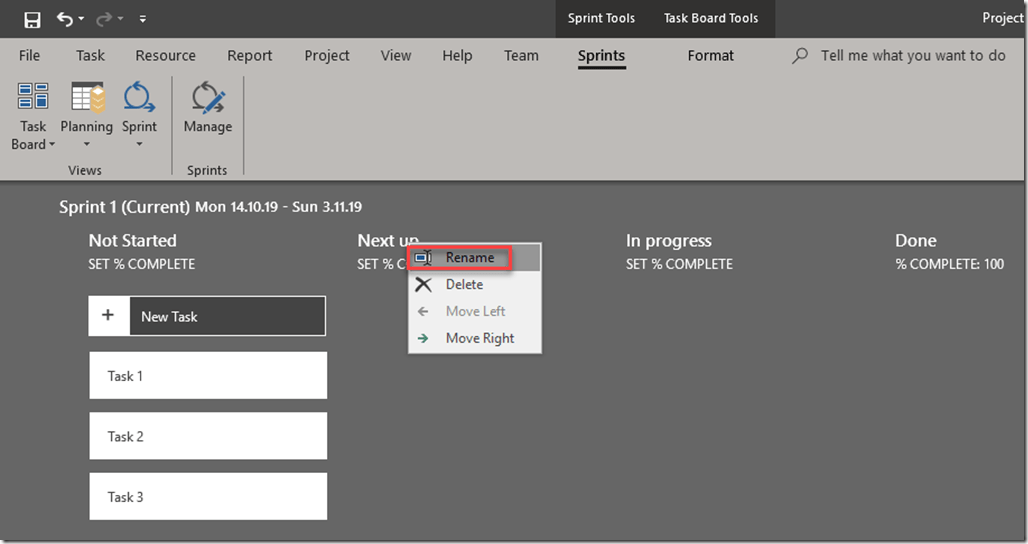
Task: Click the Save icon in title bar
Action: pos(32,19)
